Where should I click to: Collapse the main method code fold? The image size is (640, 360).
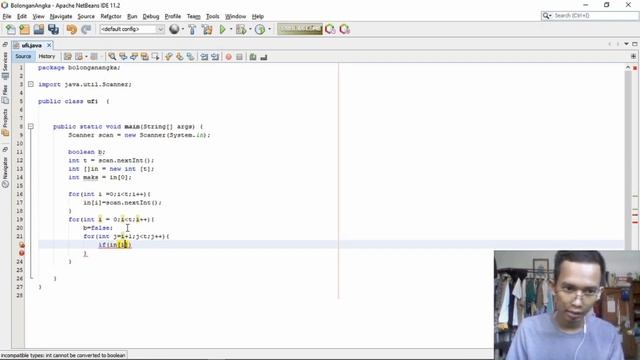pos(31,127)
